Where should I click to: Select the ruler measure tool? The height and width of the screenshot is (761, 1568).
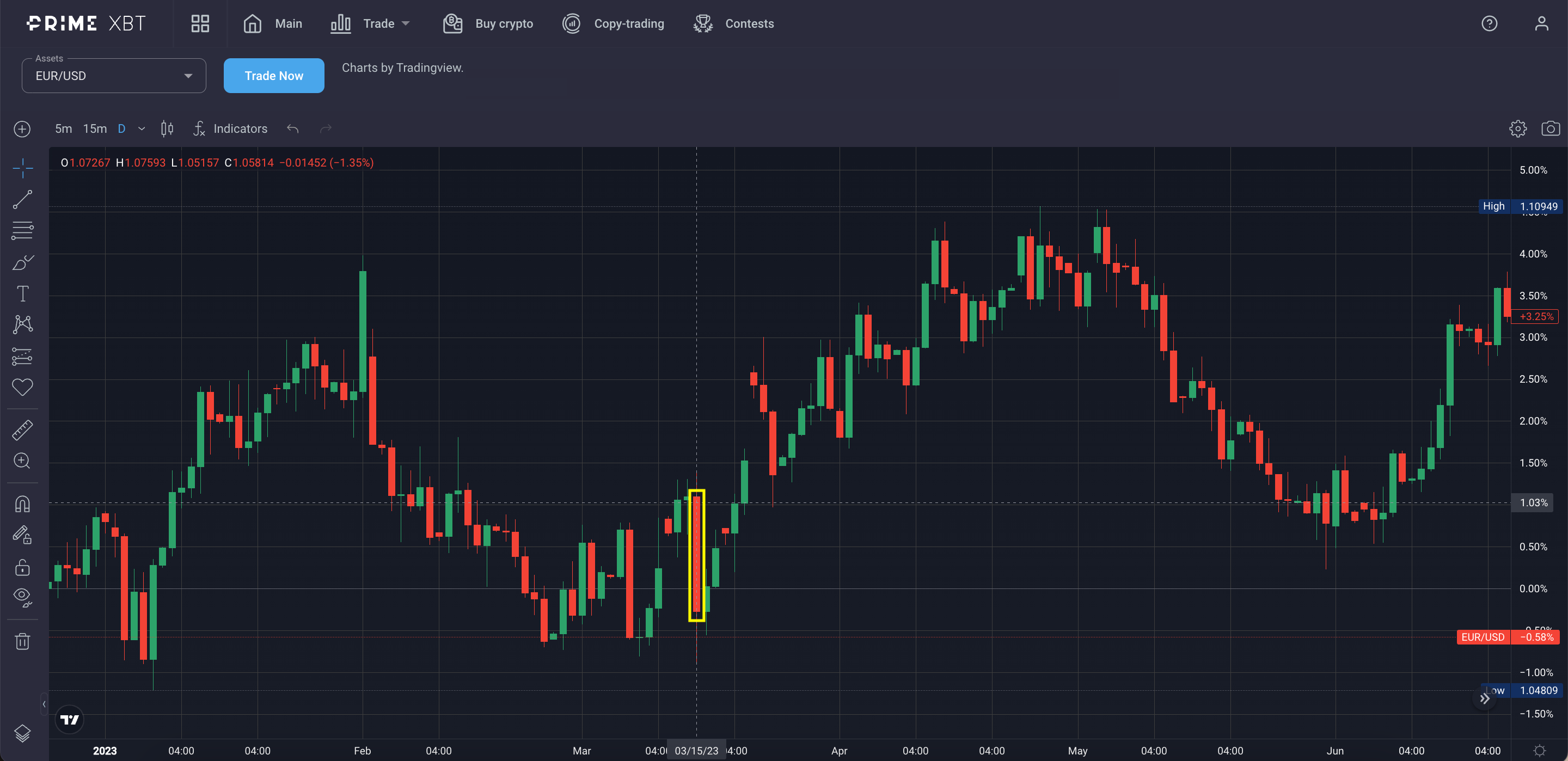[x=22, y=431]
